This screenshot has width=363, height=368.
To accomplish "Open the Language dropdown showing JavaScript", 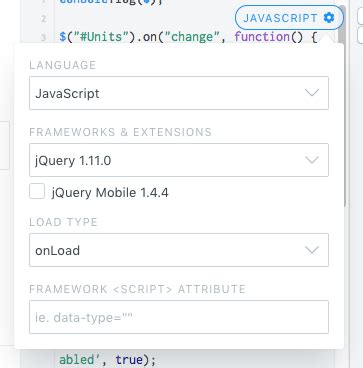I will pos(179,93).
